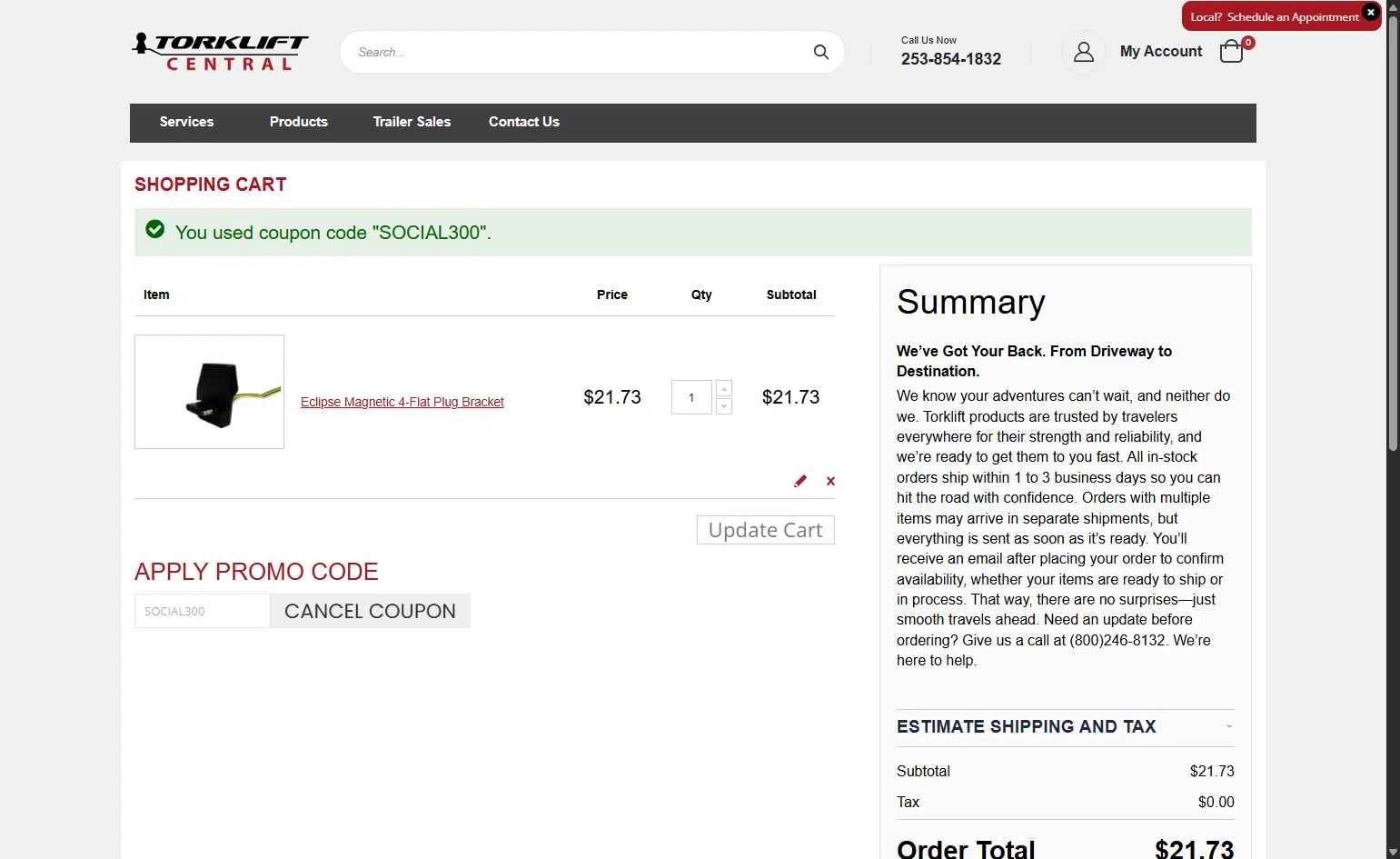Click the Subtotal column header
Screen dimensions: 1400x859
point(791,295)
